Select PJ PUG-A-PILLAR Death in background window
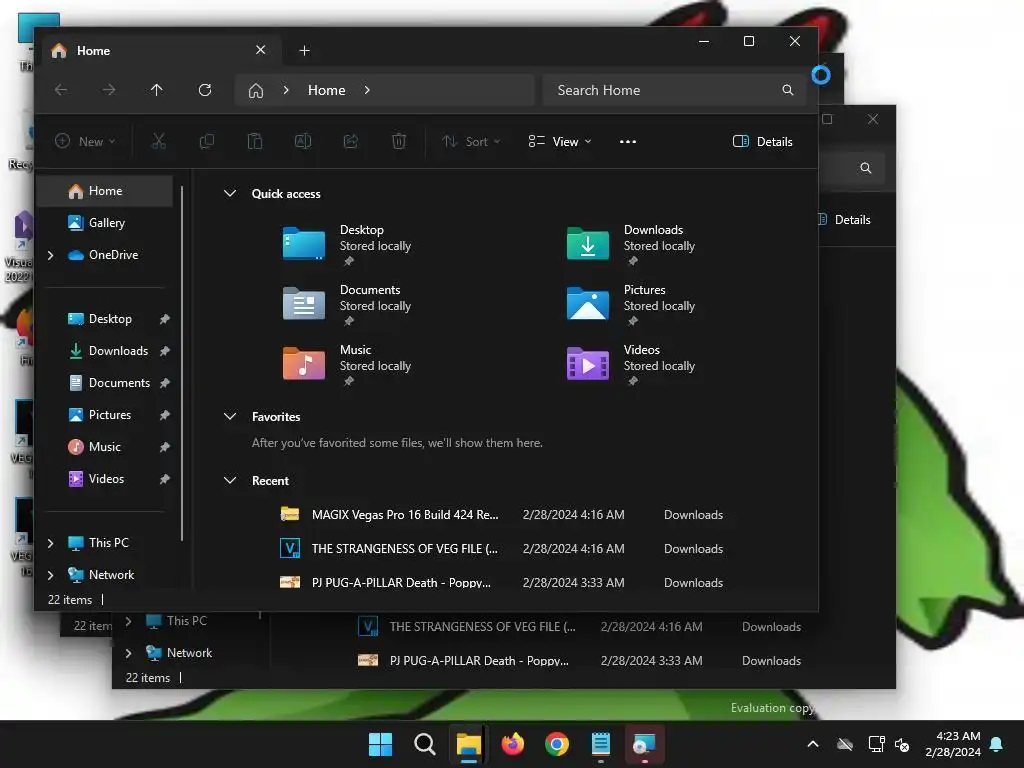Image resolution: width=1024 pixels, height=768 pixels. [x=578, y=660]
